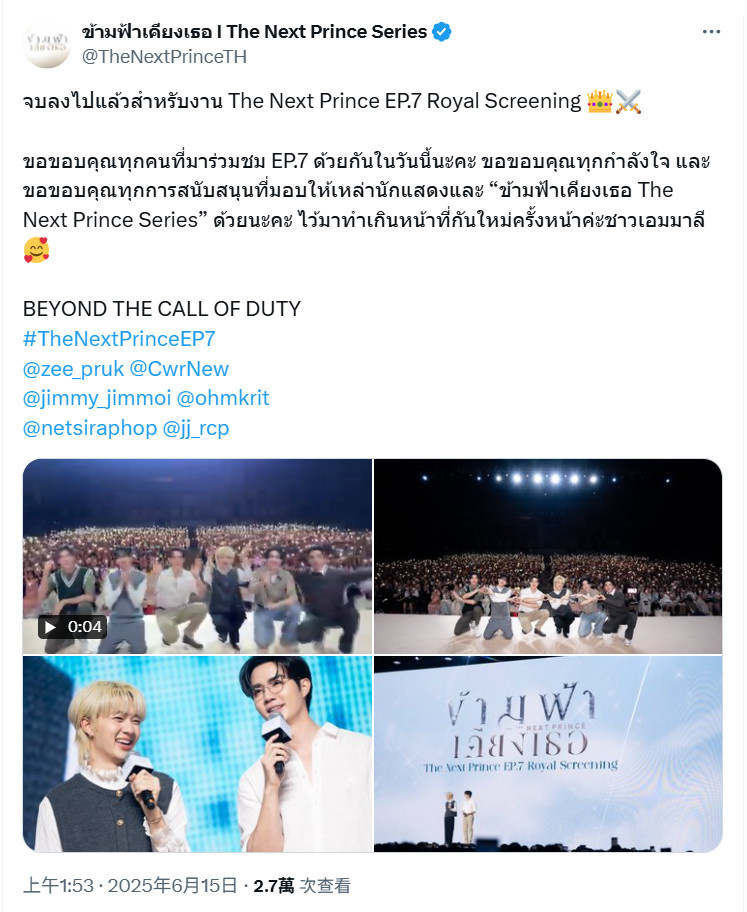Go to @jimmy_jimmoi profile
Viewport: 747px width, 912px height.
(97, 398)
